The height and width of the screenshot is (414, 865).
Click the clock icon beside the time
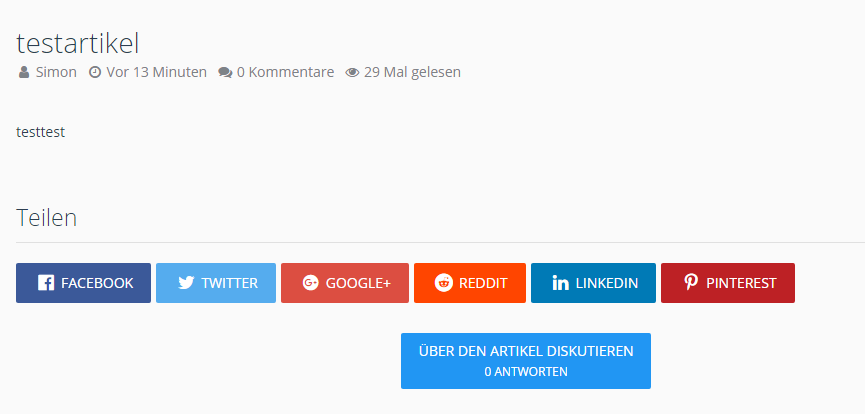tap(95, 72)
